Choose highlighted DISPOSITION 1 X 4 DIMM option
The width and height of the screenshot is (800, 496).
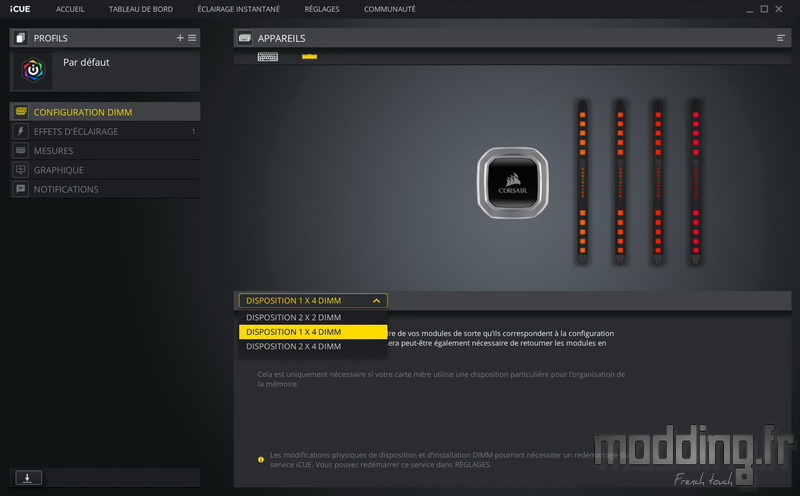pos(313,332)
